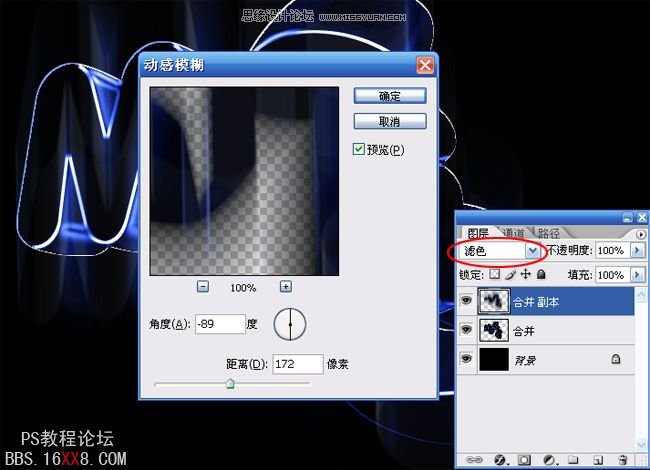Zoom out the blur preview
Image resolution: width=650 pixels, height=470 pixels.
tap(203, 286)
